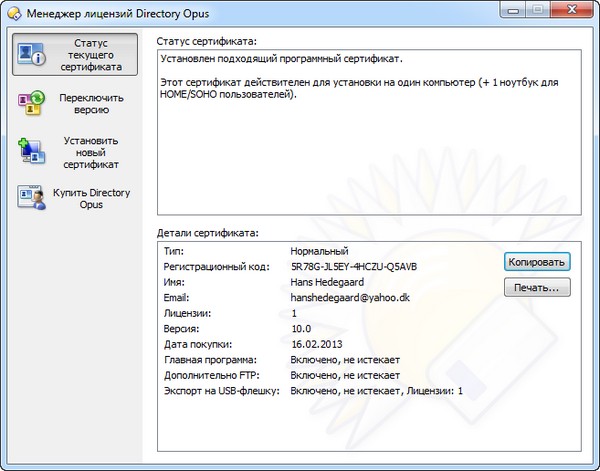Click the "Главная программа:" label

point(210,360)
